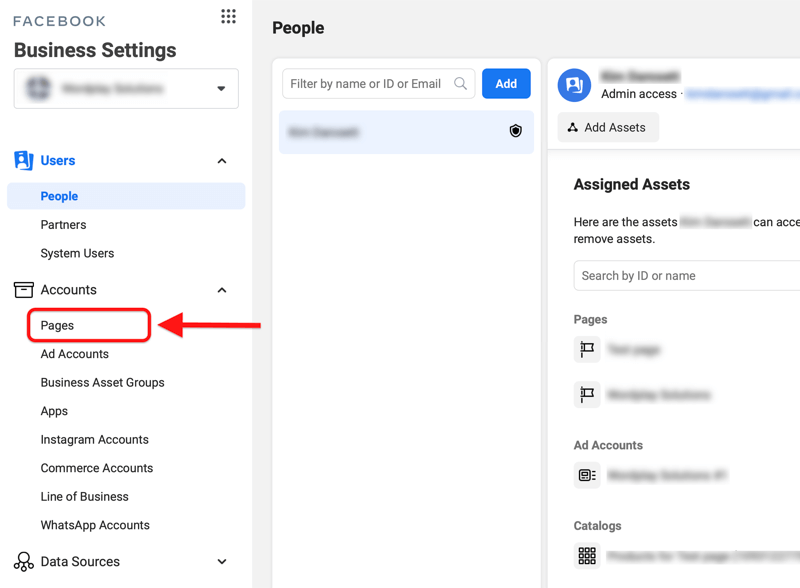Open Ad Accounts in the sidebar
The image size is (800, 588).
pyautogui.click(x=74, y=354)
